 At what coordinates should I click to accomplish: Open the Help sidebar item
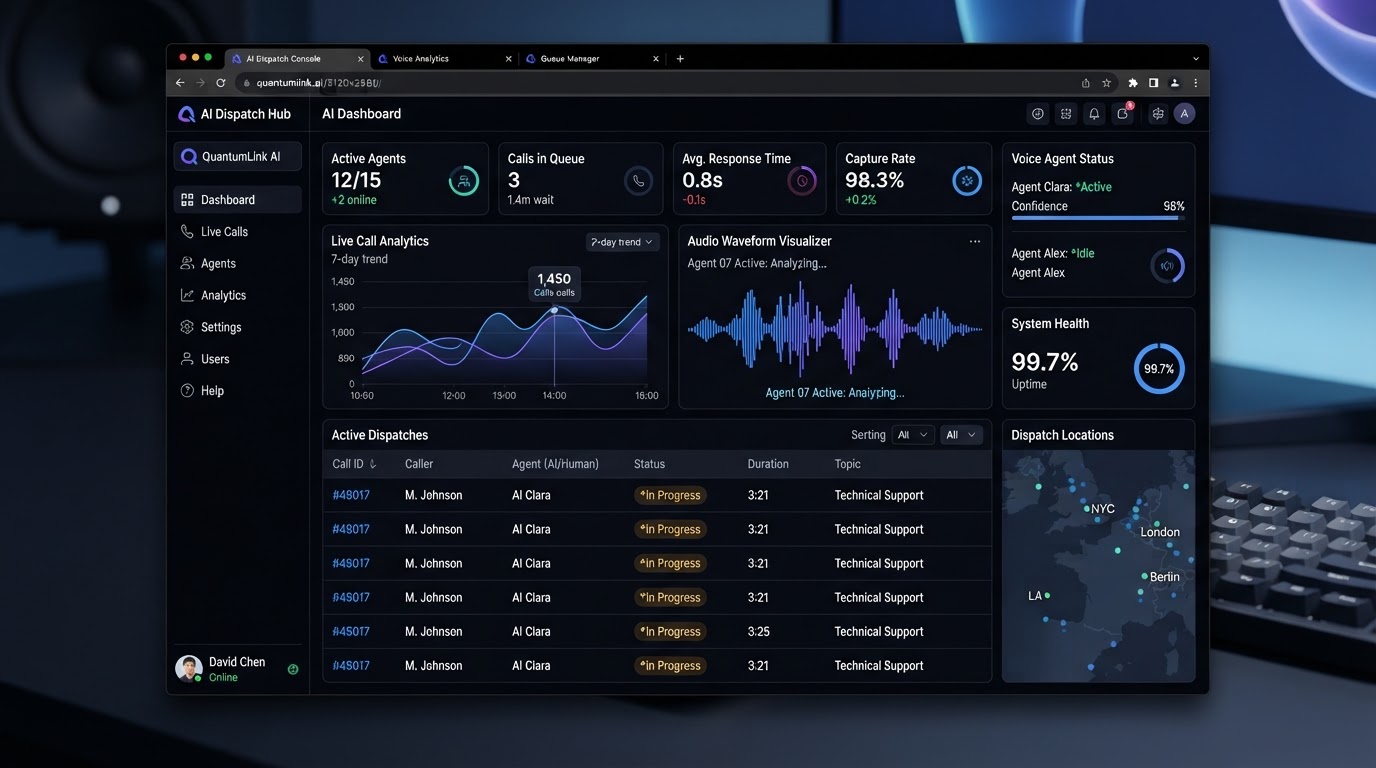237,391
